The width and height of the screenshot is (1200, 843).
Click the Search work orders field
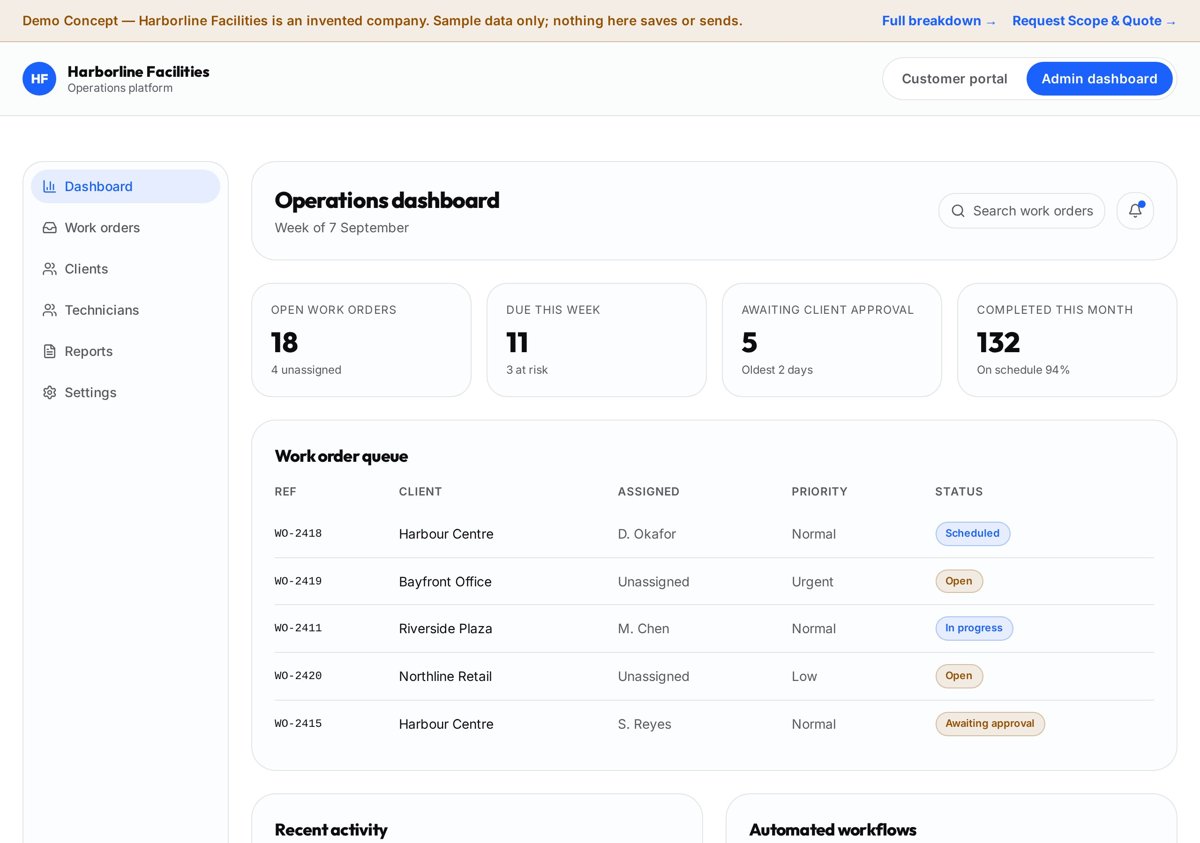click(1021, 211)
